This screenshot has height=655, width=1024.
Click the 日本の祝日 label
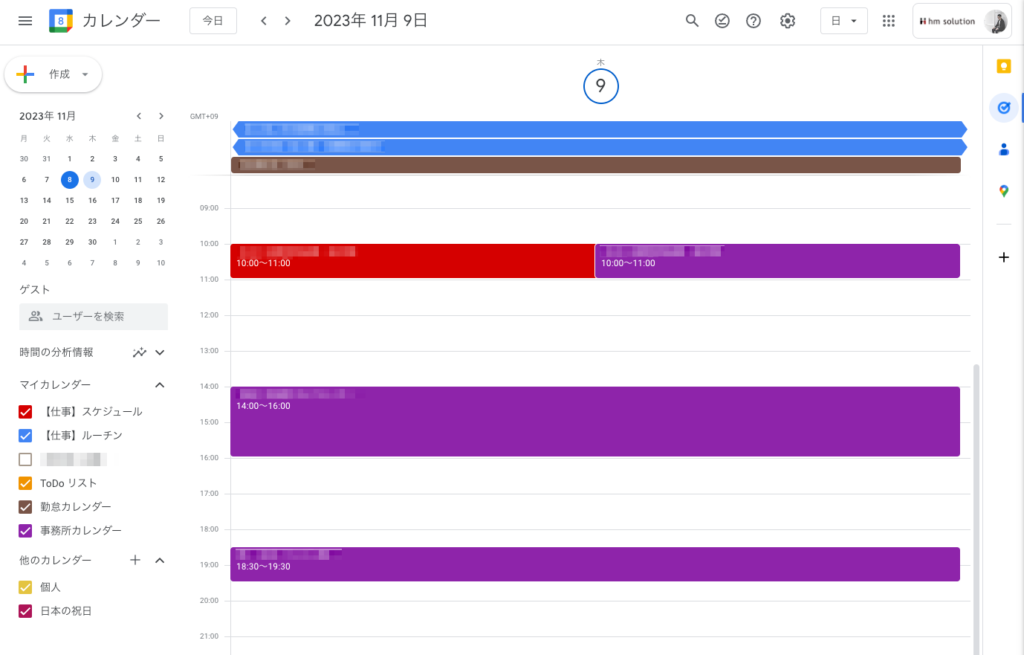(x=66, y=611)
